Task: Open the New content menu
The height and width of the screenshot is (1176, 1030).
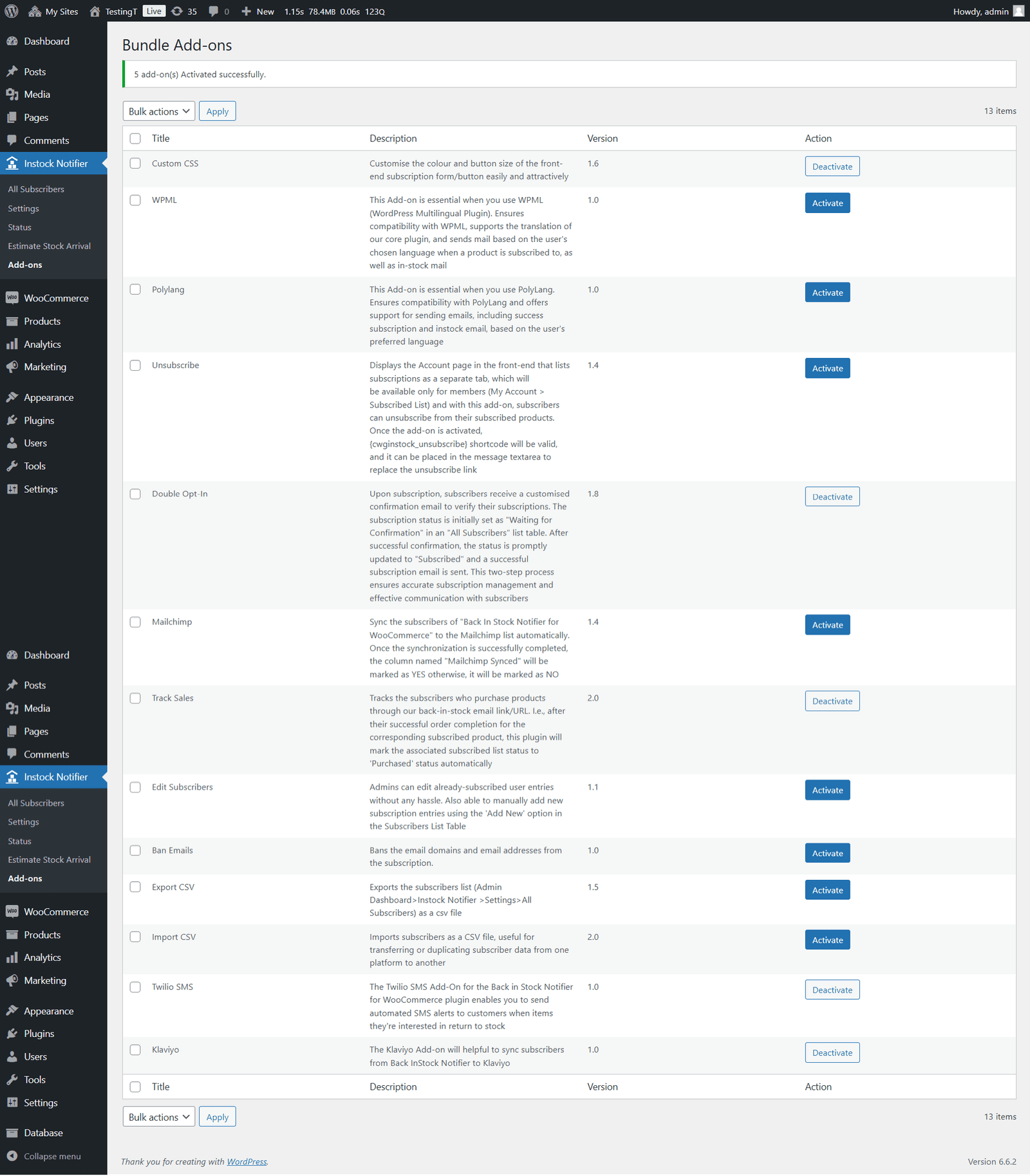Action: (x=258, y=11)
